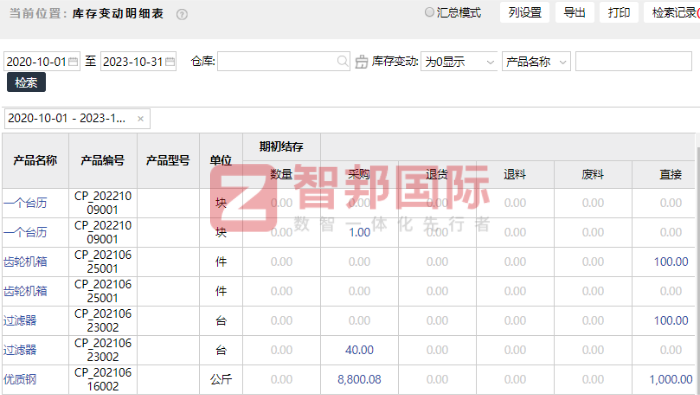
Task: Click the 退料 column header
Action: tap(515, 175)
